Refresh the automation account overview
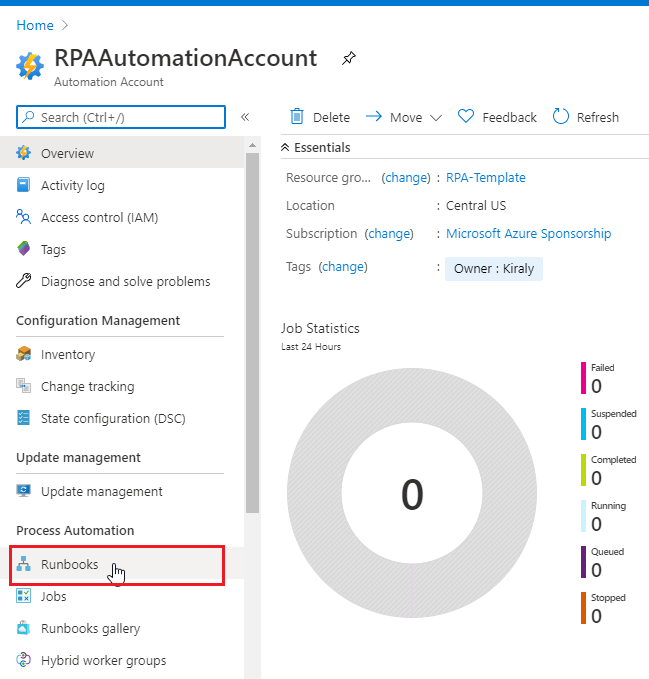Image resolution: width=649 pixels, height=679 pixels. coord(586,117)
